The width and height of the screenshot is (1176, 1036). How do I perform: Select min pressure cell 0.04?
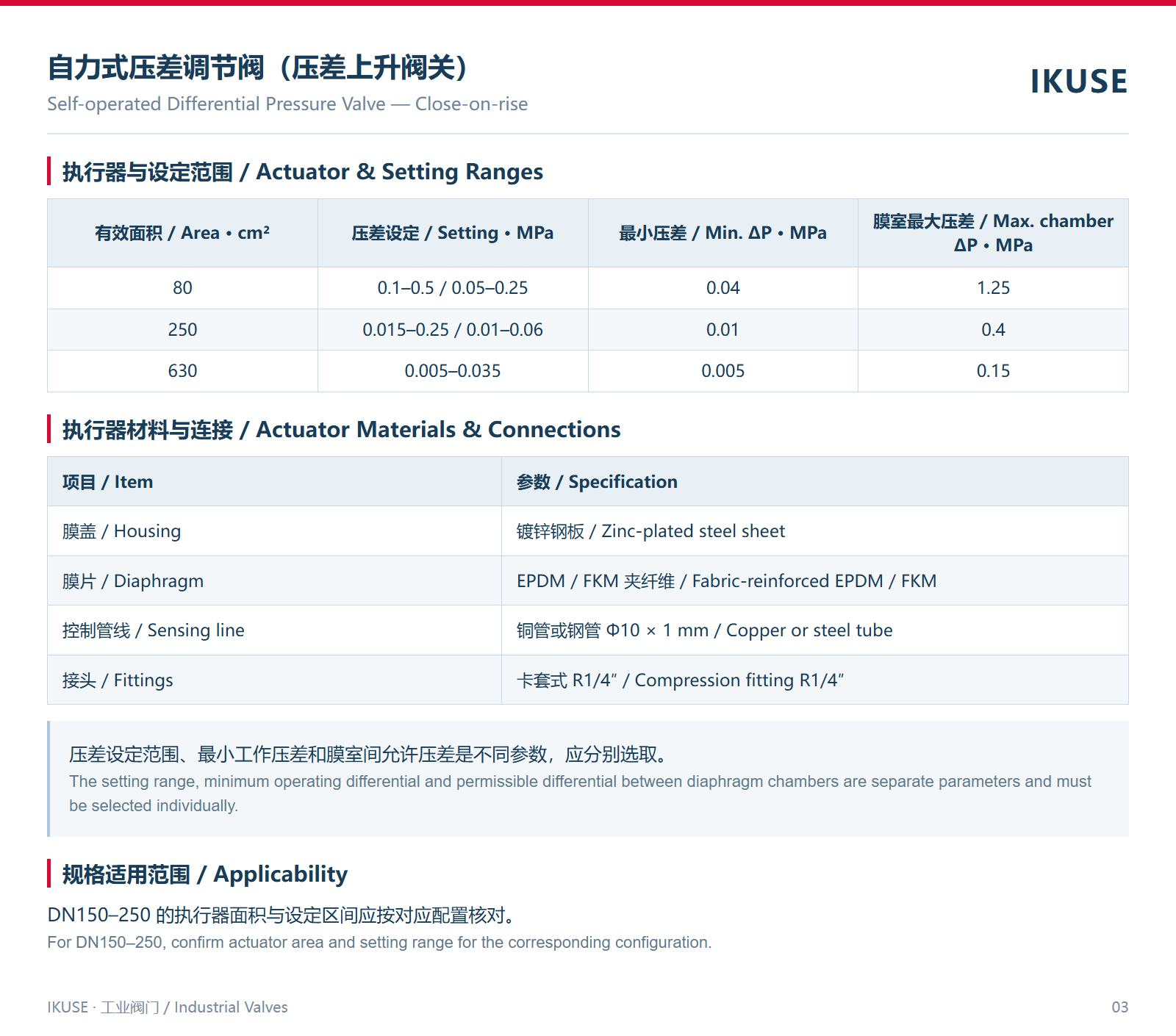[x=723, y=288]
